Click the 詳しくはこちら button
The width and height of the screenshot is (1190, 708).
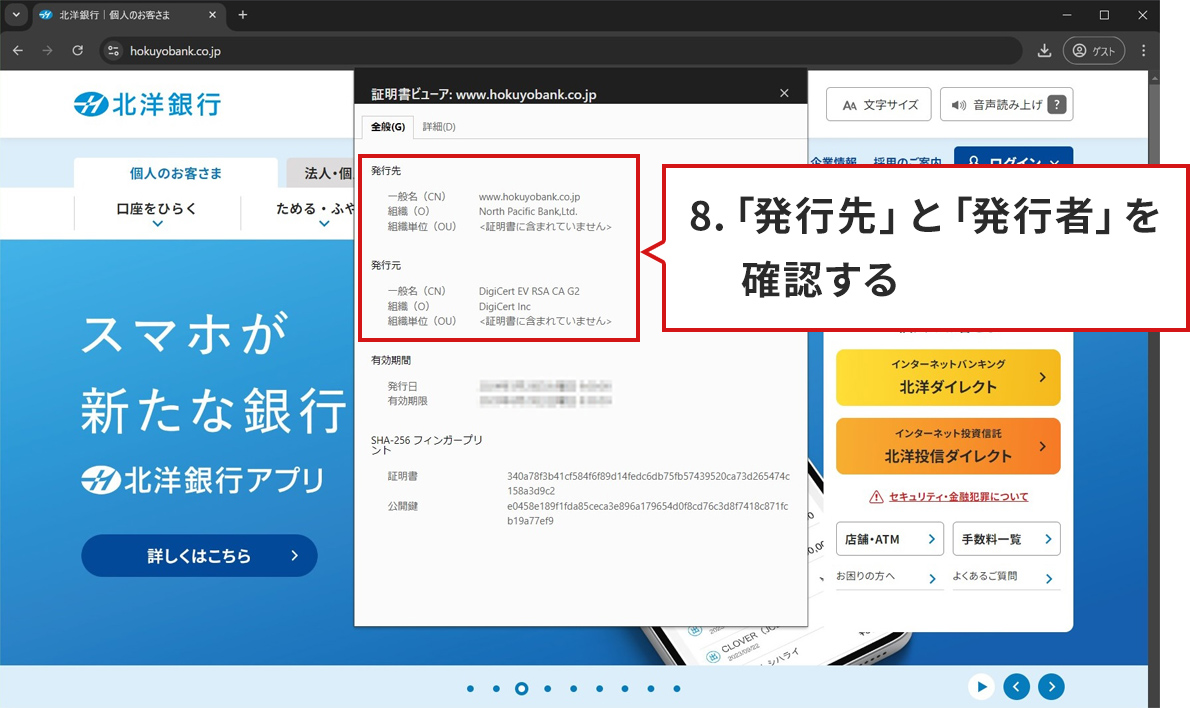(x=200, y=555)
